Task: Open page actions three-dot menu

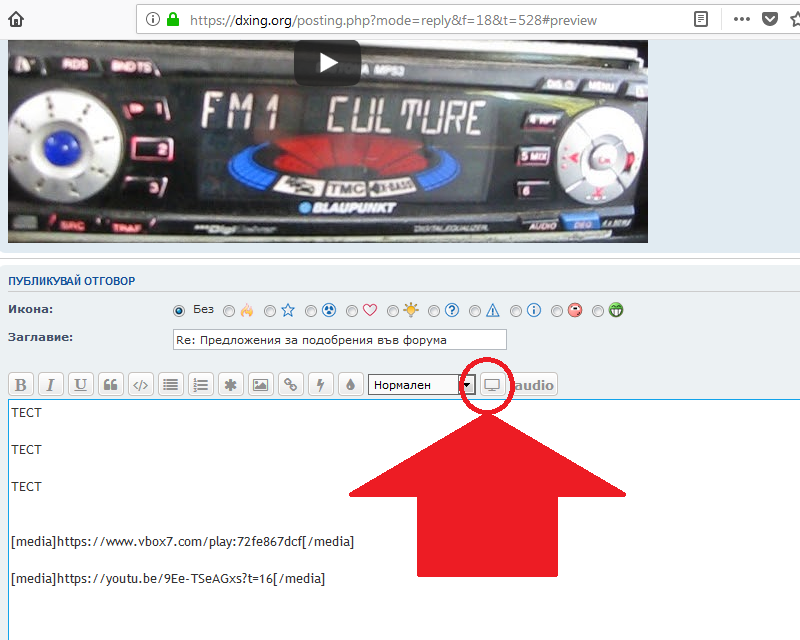Action: click(x=741, y=19)
